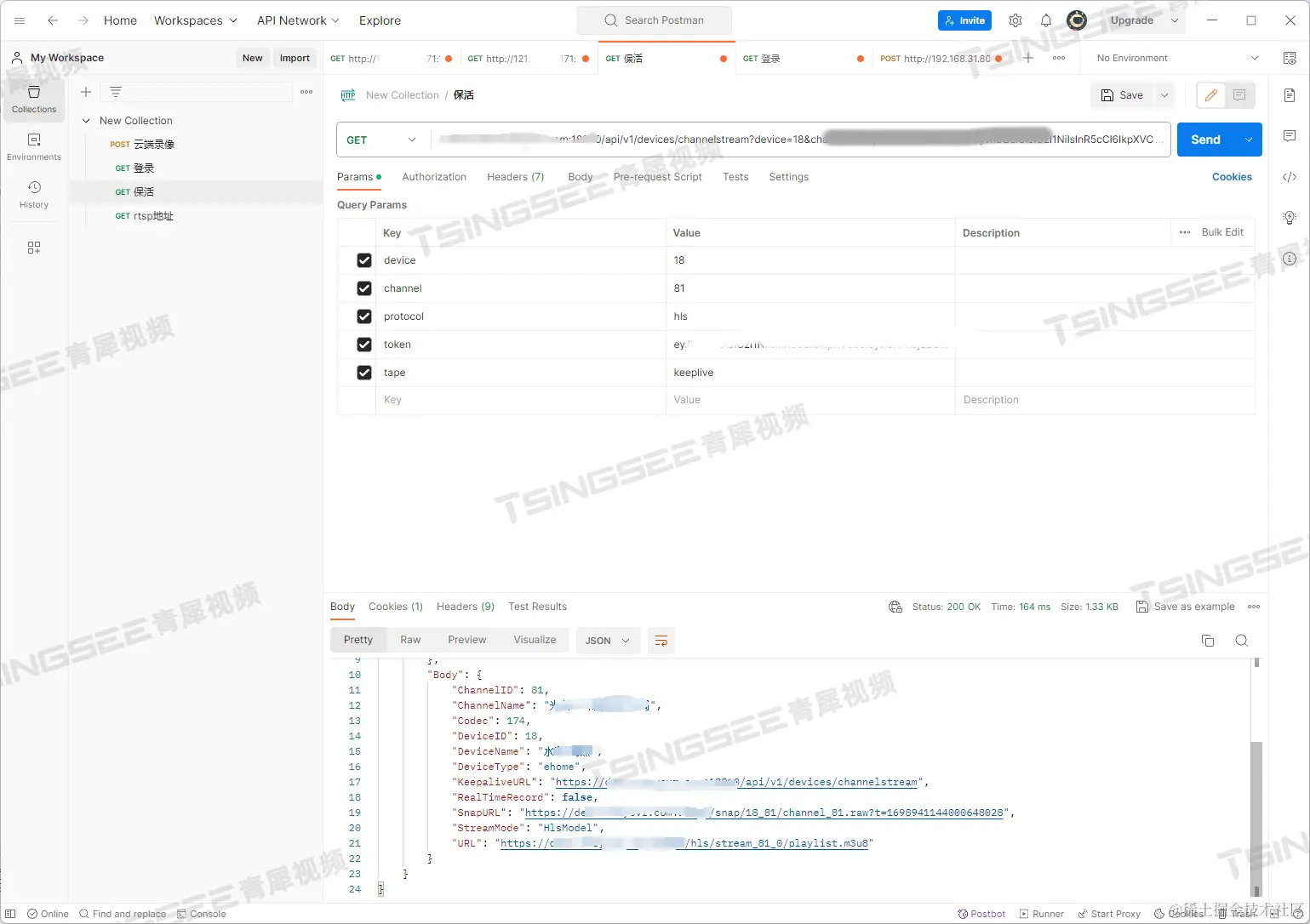Switch response view to Raw
The width and height of the screenshot is (1310, 924).
pyautogui.click(x=410, y=640)
